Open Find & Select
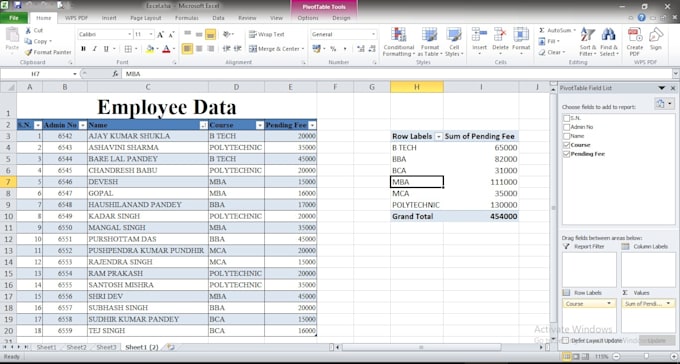Viewport: 680px width, 364px height. click(609, 42)
